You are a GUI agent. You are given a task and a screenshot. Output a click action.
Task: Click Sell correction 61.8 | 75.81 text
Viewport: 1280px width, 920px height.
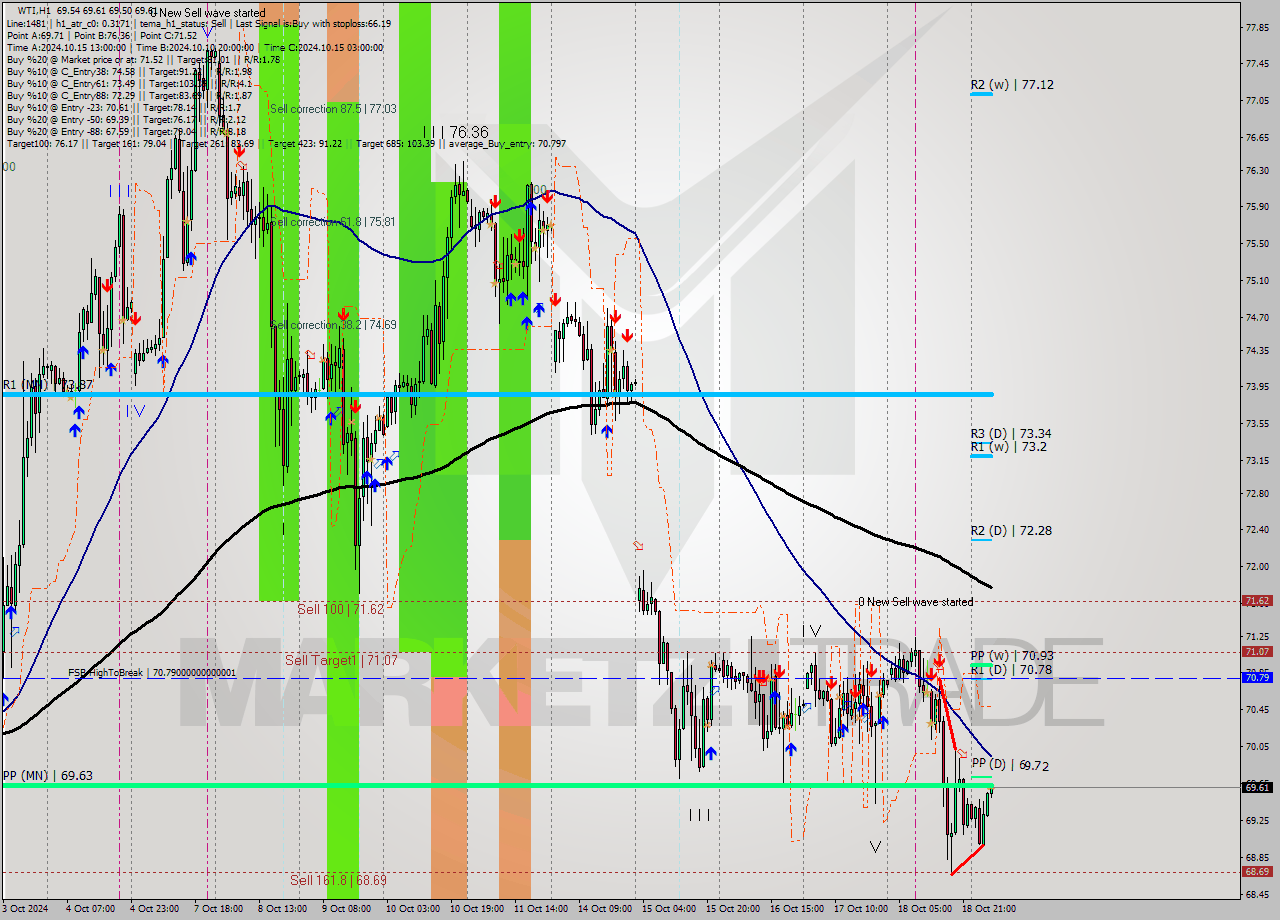pos(333,222)
